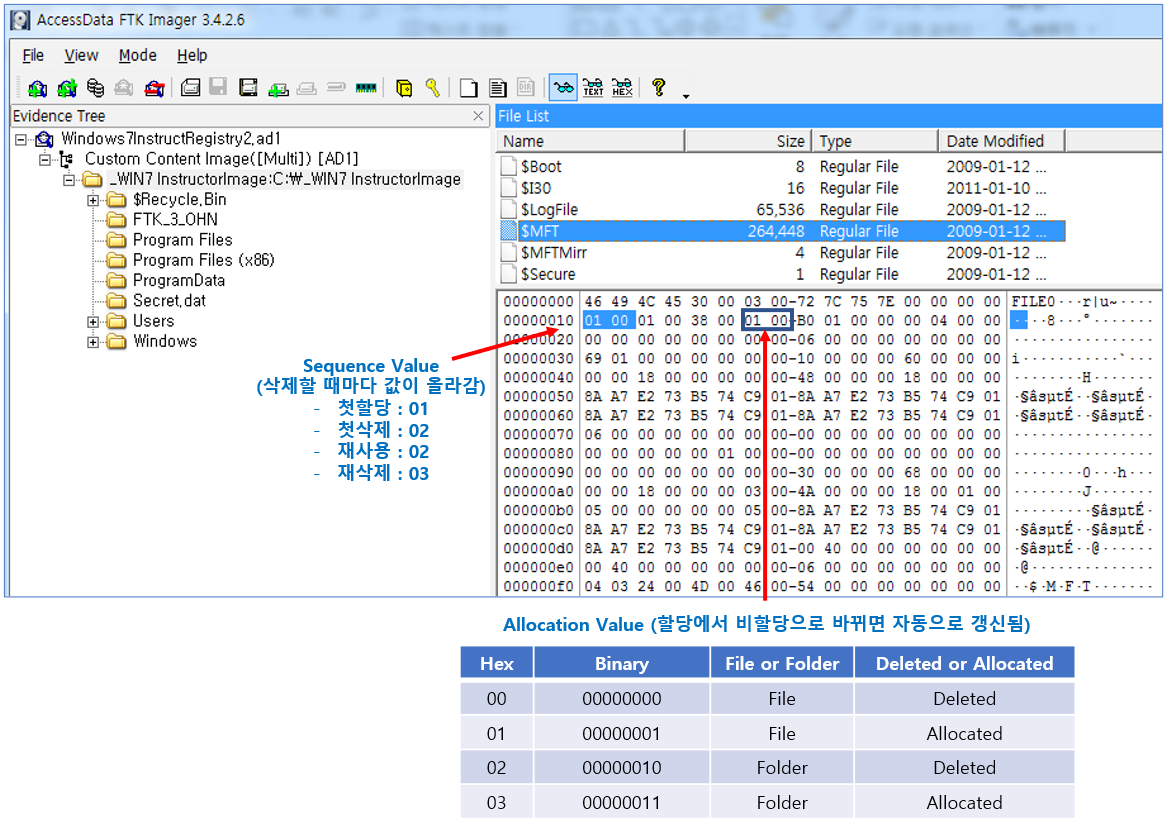This screenshot has width=1166, height=822.
Task: Select the ProgramData folder
Action: click(x=178, y=280)
